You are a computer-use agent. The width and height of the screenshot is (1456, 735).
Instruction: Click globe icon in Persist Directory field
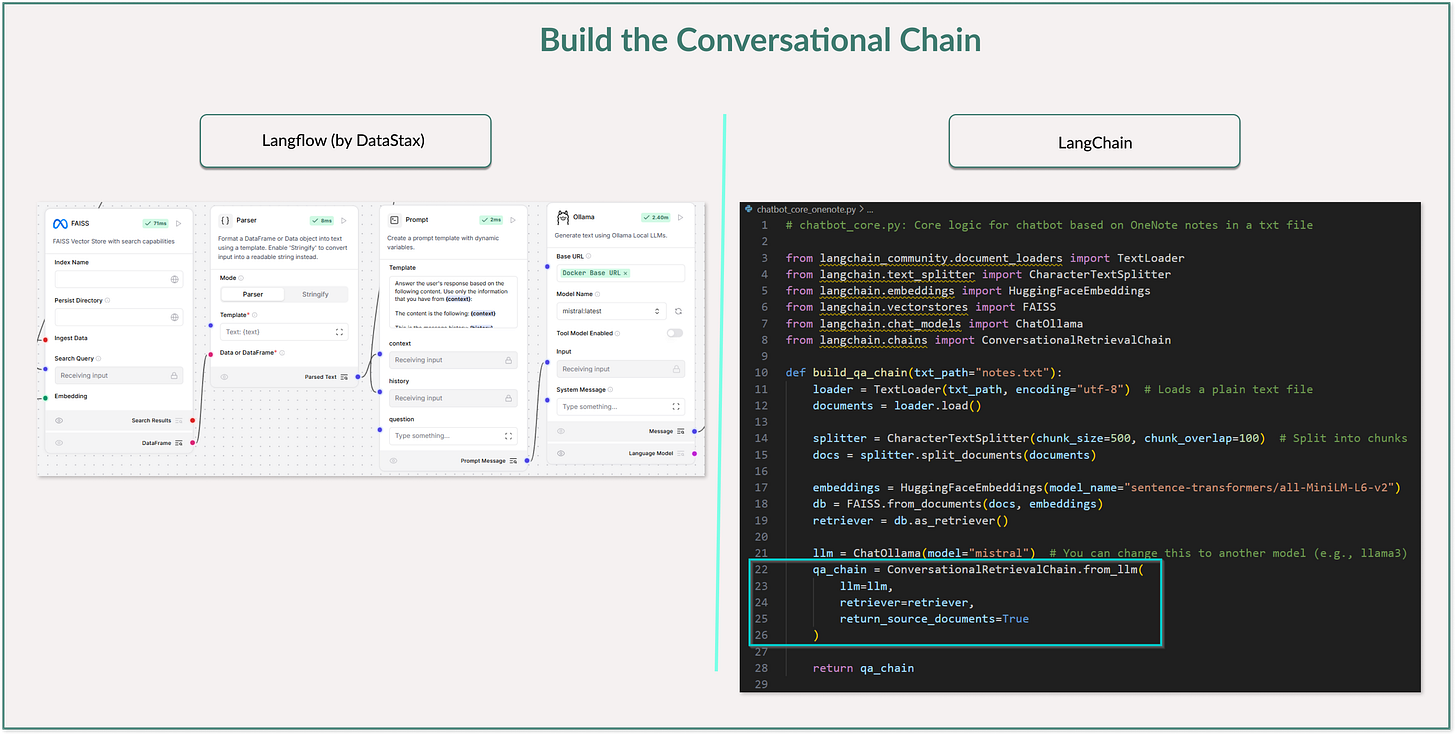point(175,317)
